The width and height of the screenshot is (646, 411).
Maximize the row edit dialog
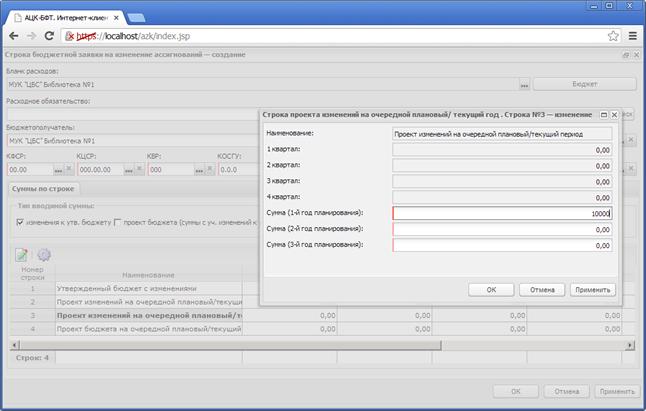603,115
